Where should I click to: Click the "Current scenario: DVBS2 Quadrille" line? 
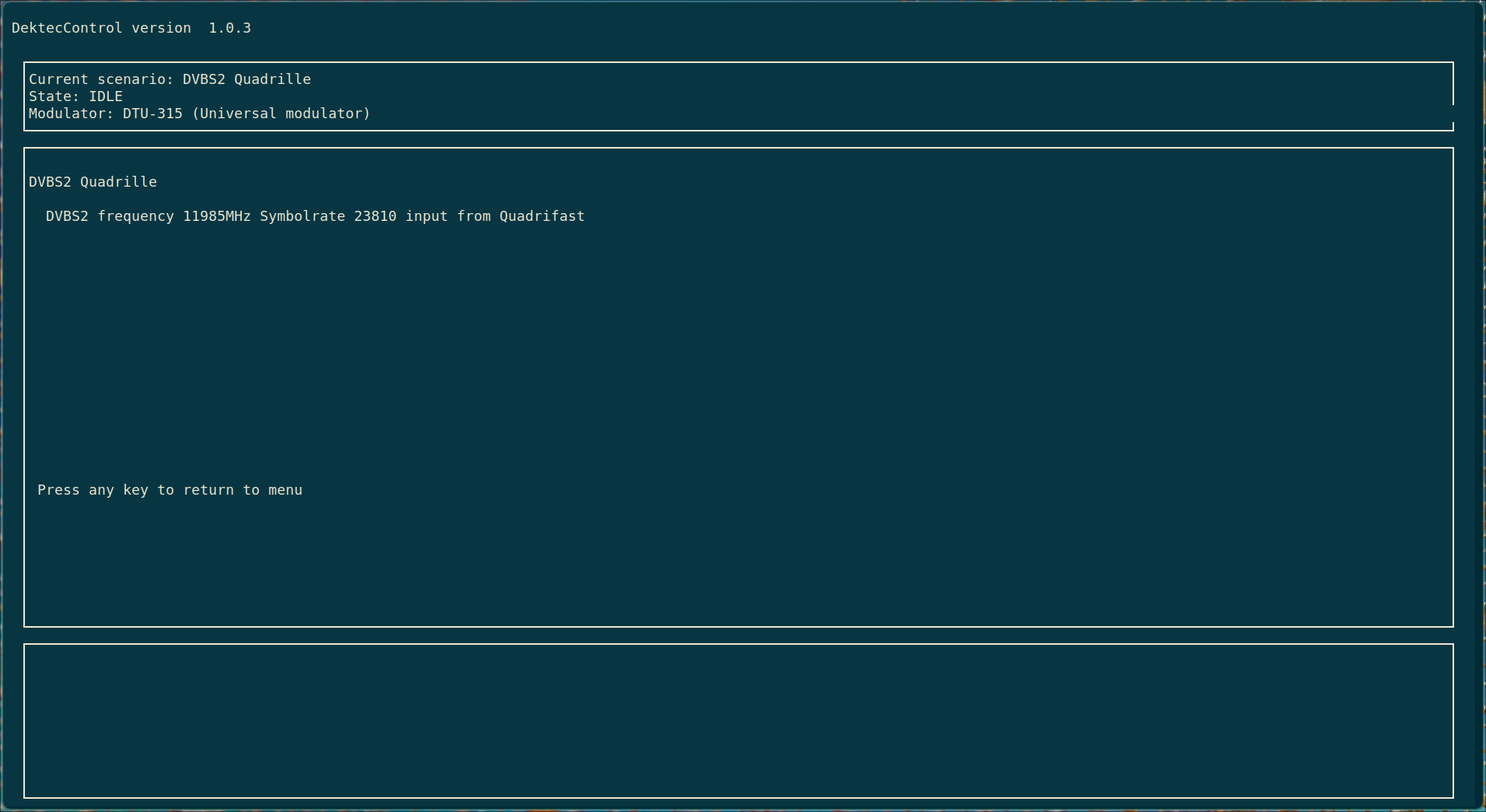click(x=169, y=79)
